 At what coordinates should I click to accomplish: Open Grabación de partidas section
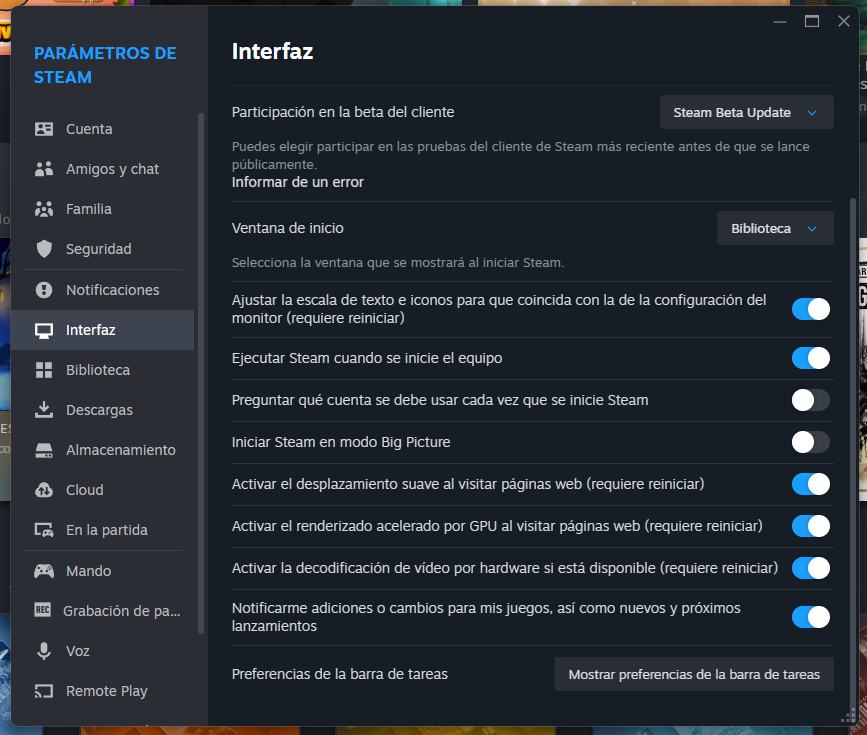pos(122,611)
